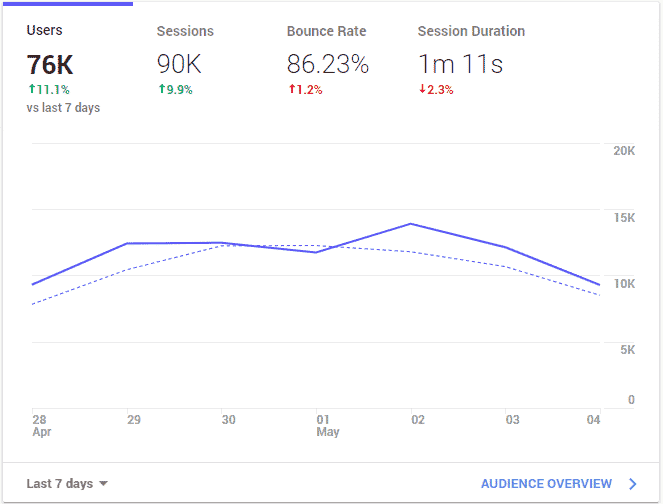
Task: Open the Audience Overview link
Action: pos(546,484)
